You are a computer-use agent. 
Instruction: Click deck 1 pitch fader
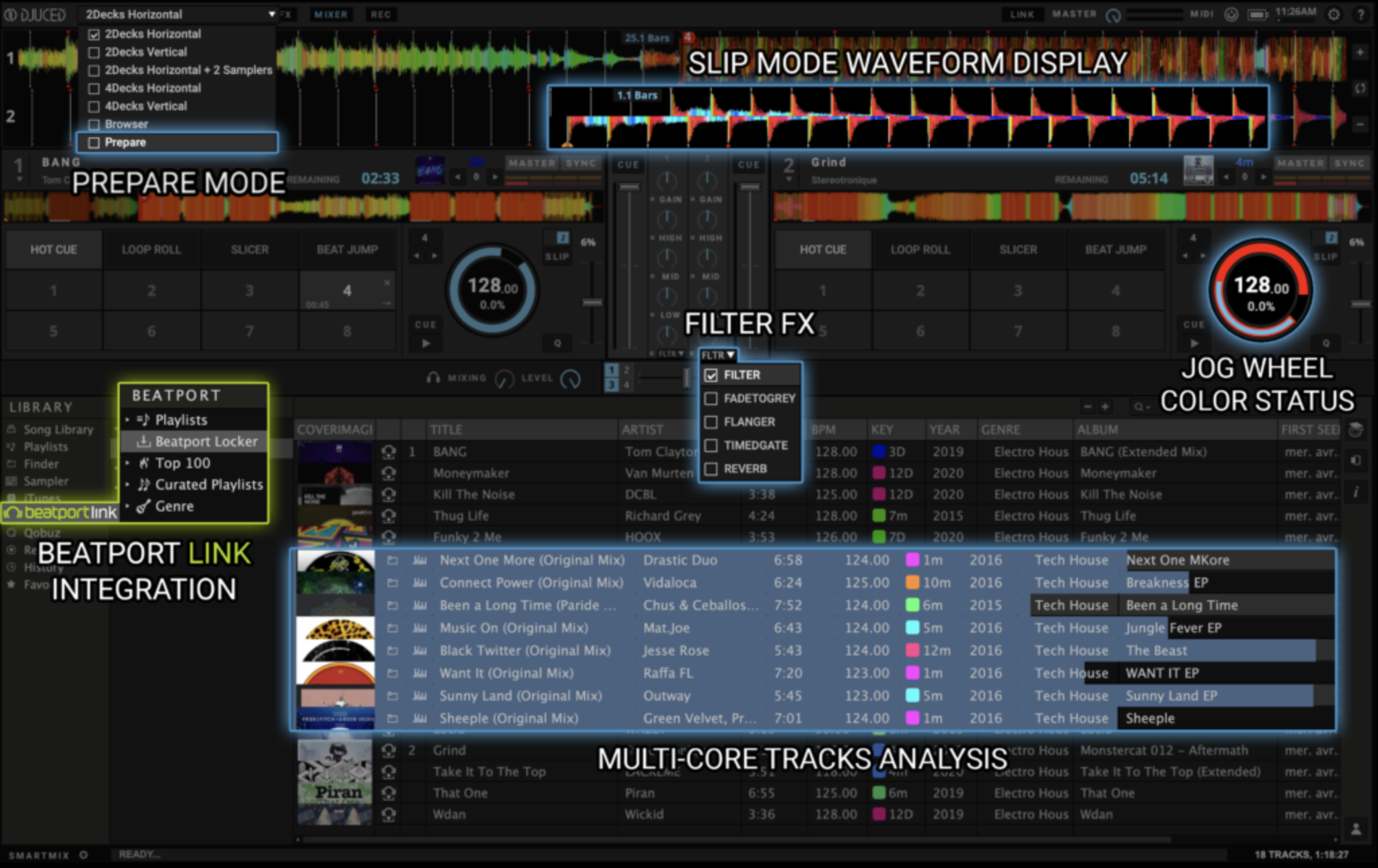tap(592, 303)
